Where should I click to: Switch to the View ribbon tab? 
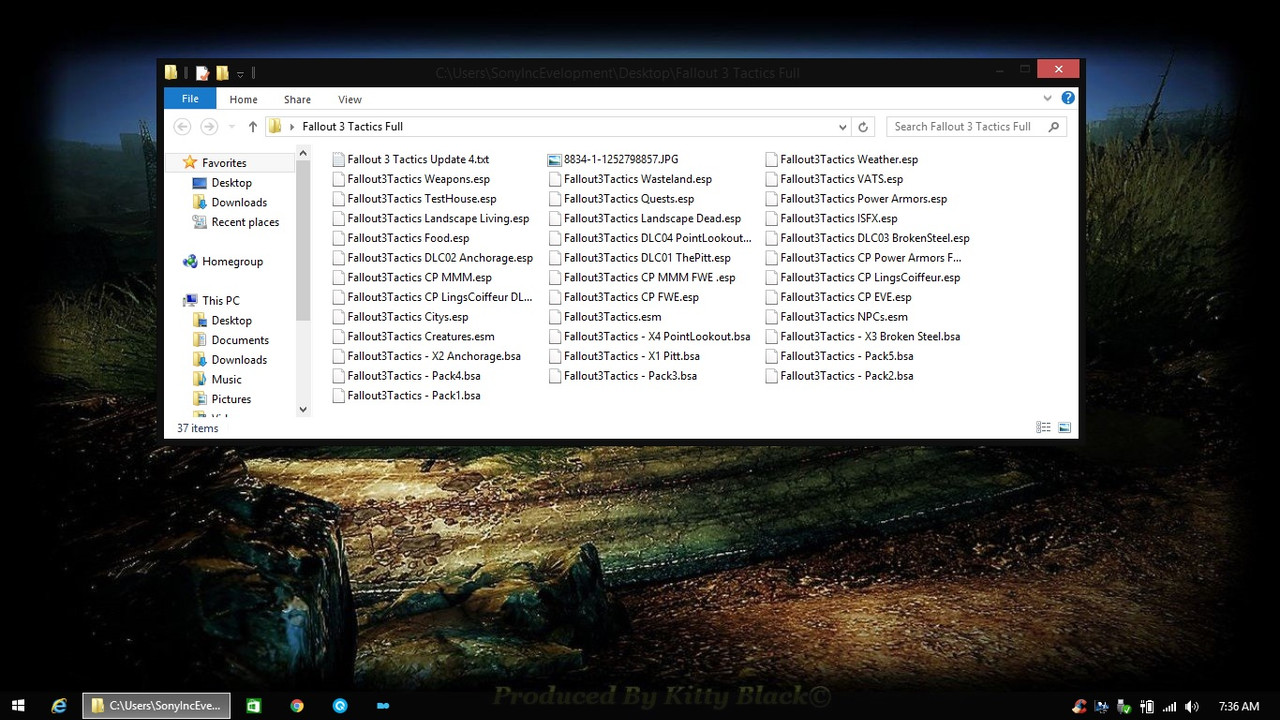[x=350, y=99]
